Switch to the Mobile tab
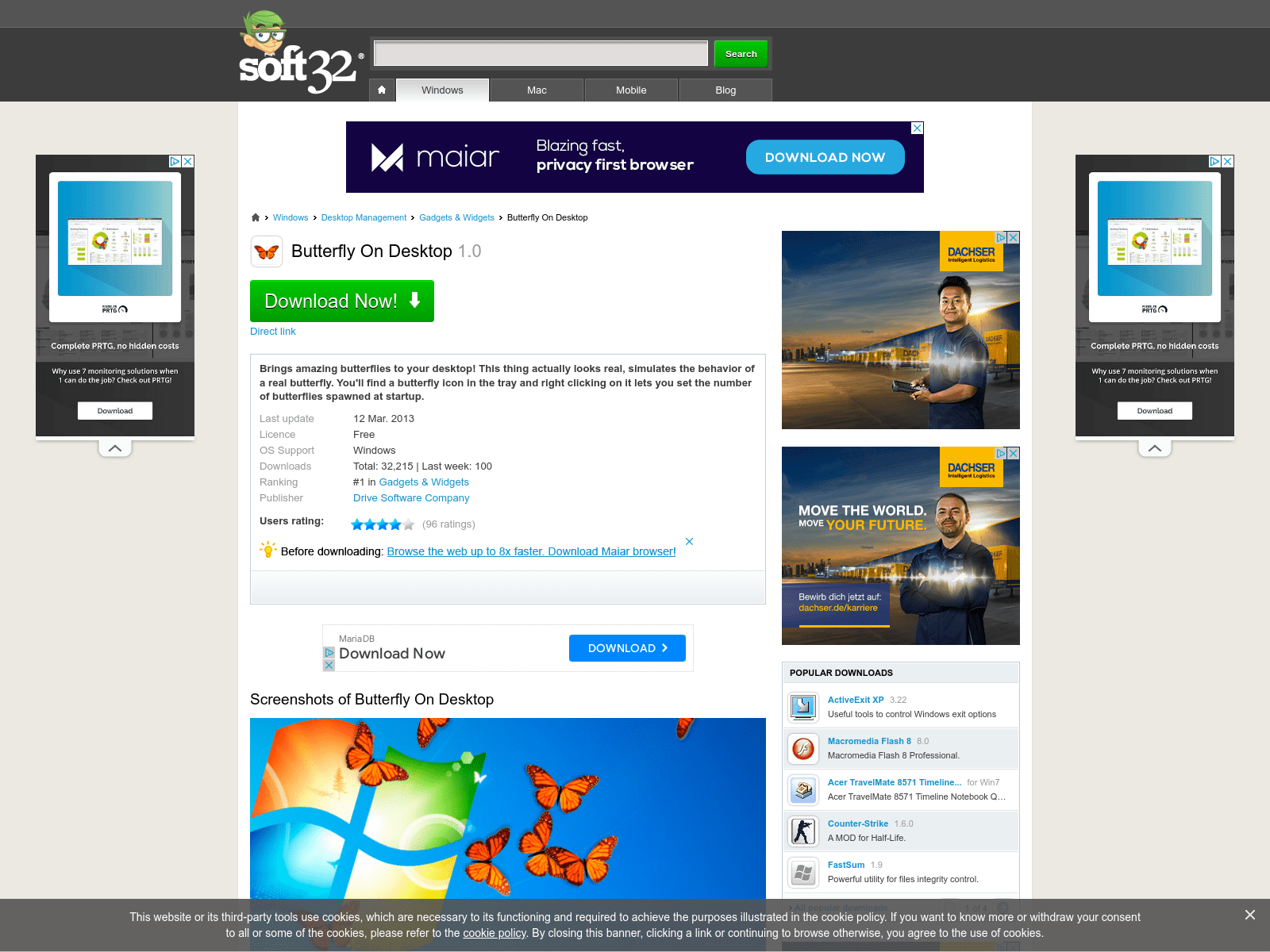The image size is (1270, 952). click(631, 90)
